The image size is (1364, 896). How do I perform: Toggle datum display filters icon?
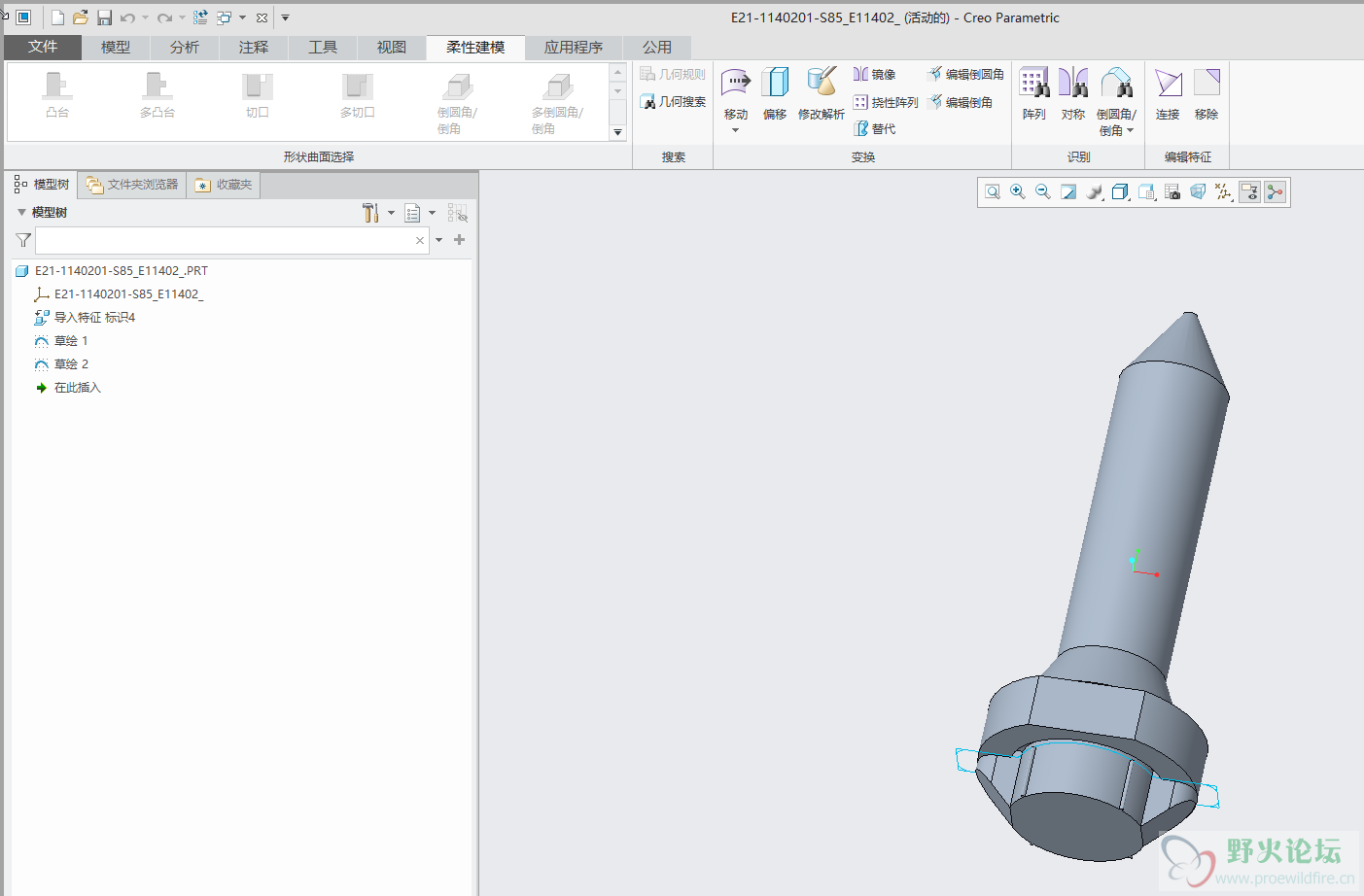(1224, 192)
